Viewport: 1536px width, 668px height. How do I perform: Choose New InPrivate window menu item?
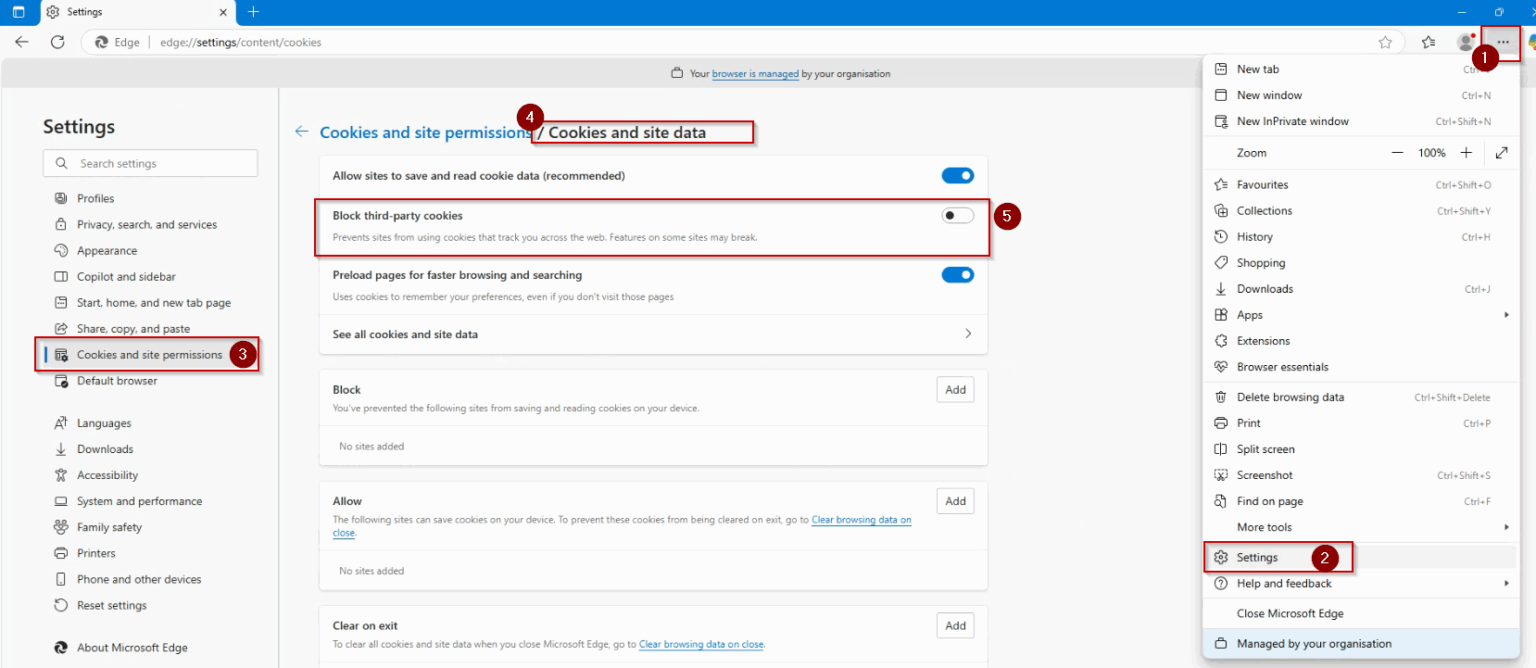(1292, 121)
